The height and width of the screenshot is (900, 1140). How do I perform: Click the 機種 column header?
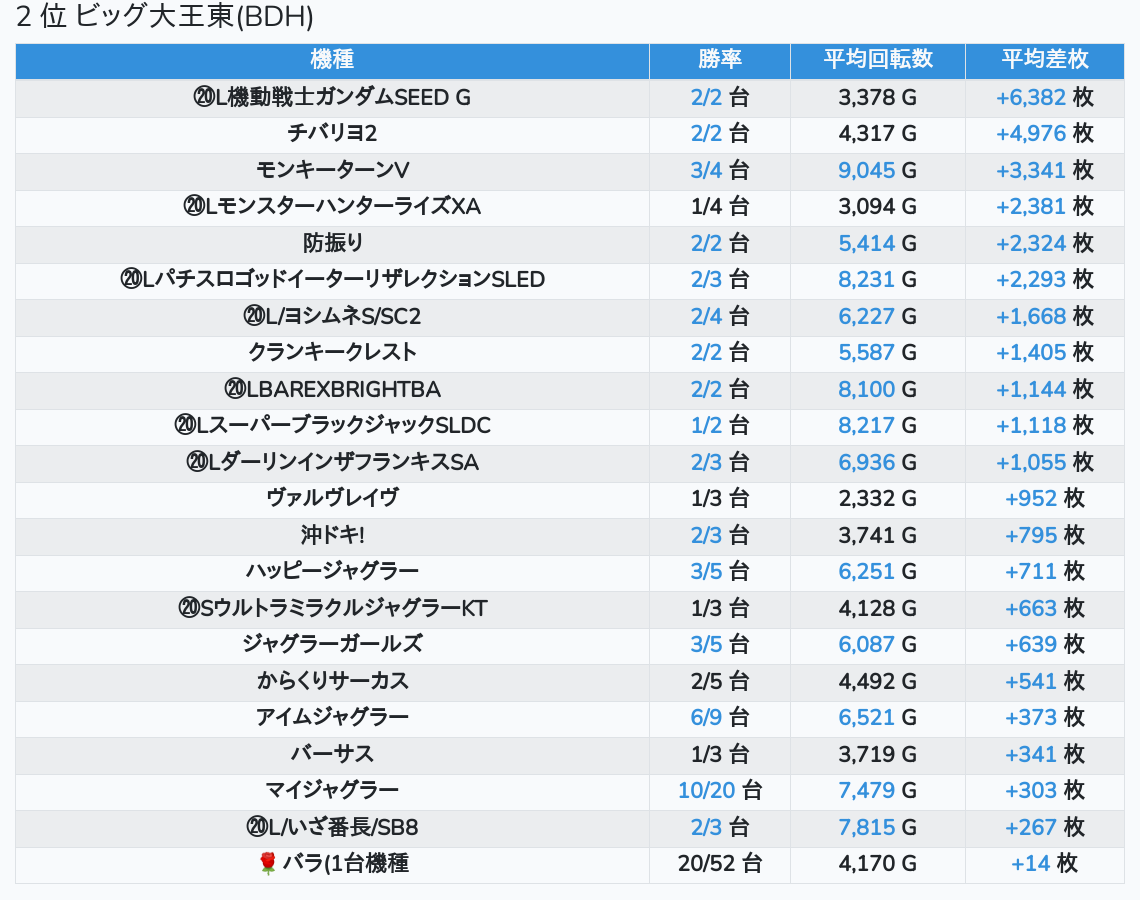point(332,60)
